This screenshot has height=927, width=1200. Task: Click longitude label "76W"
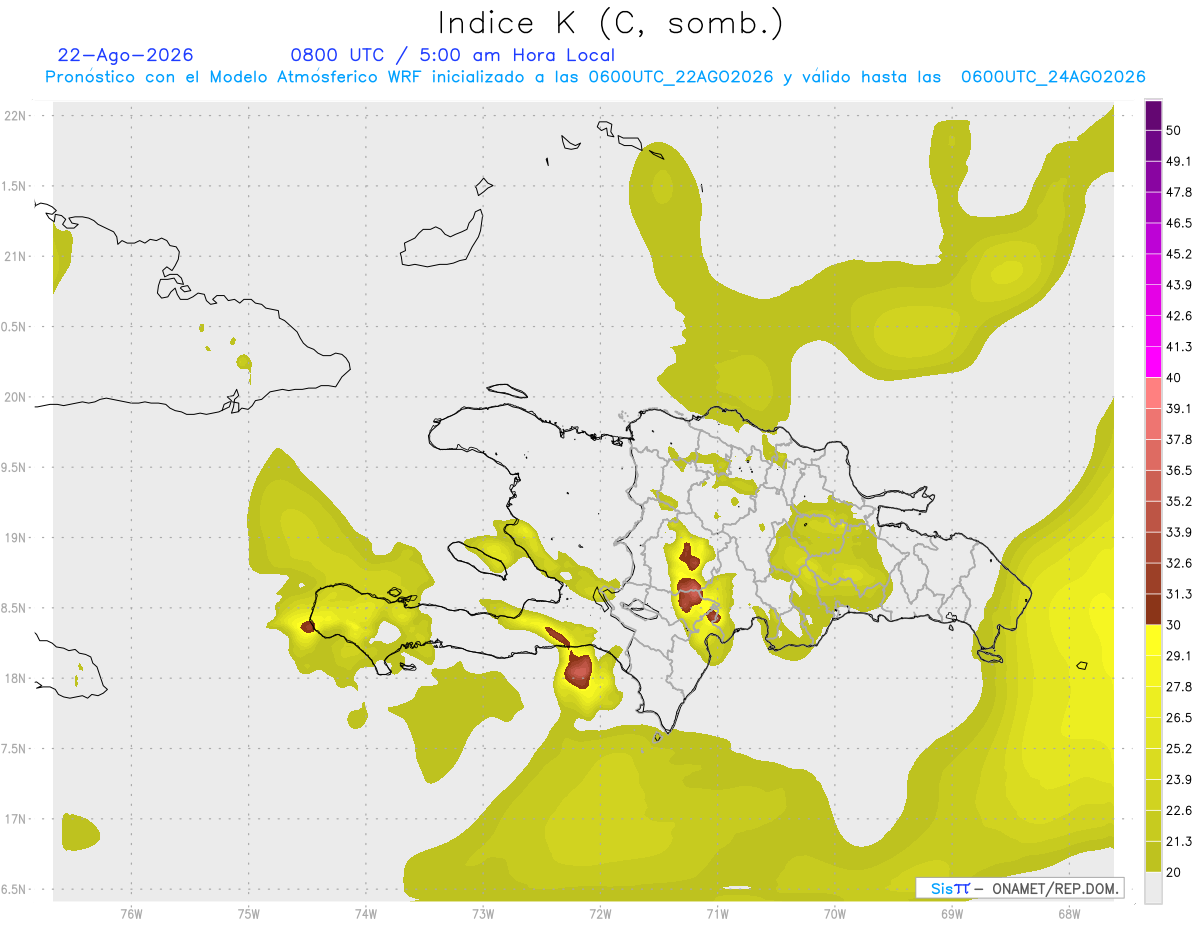click(131, 913)
